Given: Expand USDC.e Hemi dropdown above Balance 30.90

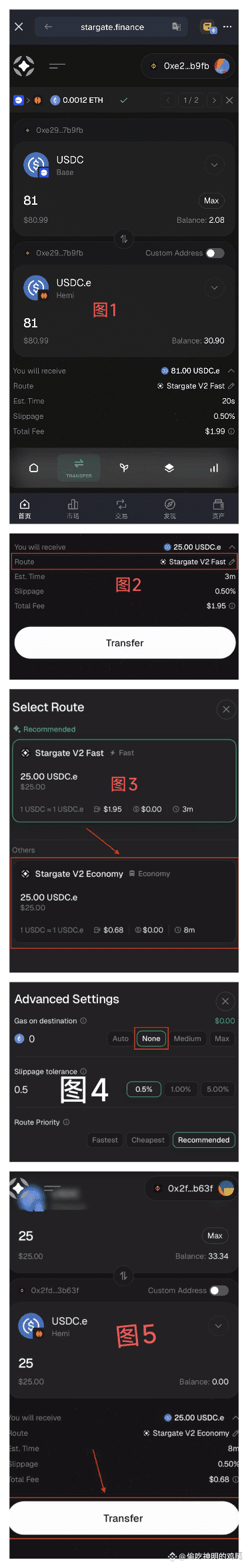Looking at the screenshot, I should [215, 287].
